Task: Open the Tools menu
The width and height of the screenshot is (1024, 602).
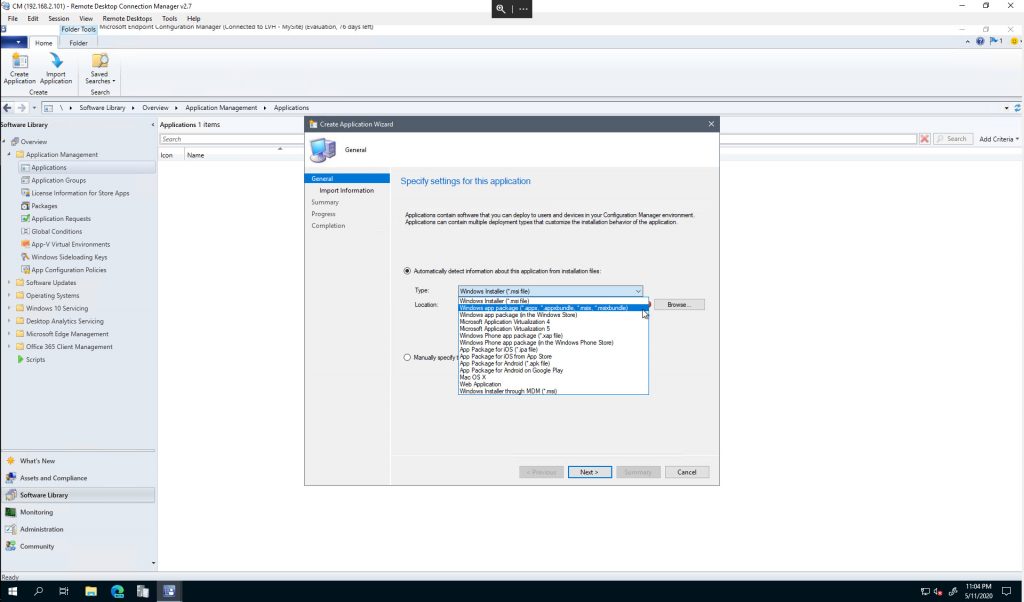Action: (x=169, y=19)
